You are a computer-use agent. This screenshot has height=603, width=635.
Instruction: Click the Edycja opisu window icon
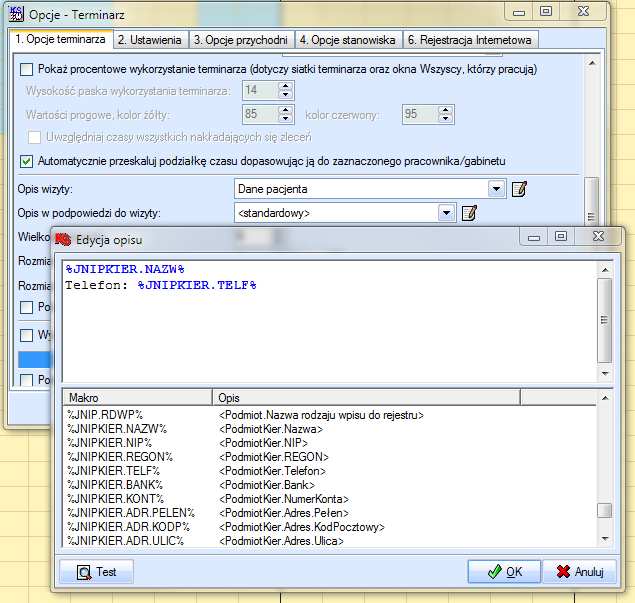pos(62,239)
